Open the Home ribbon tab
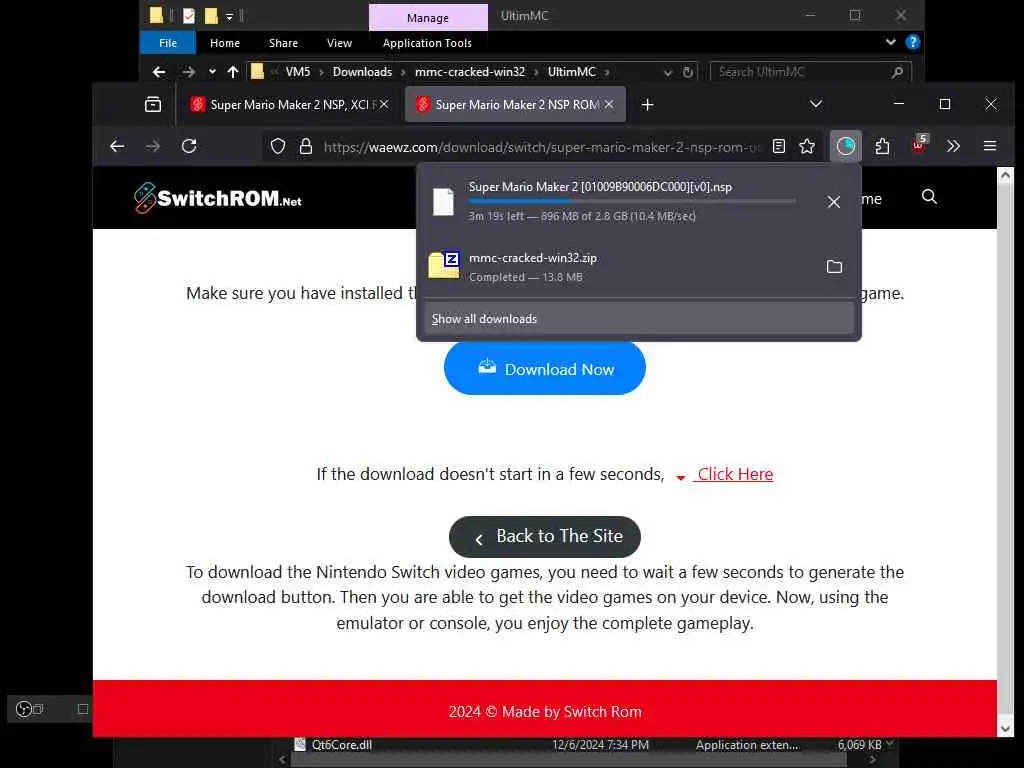The image size is (1024, 768). click(x=225, y=42)
